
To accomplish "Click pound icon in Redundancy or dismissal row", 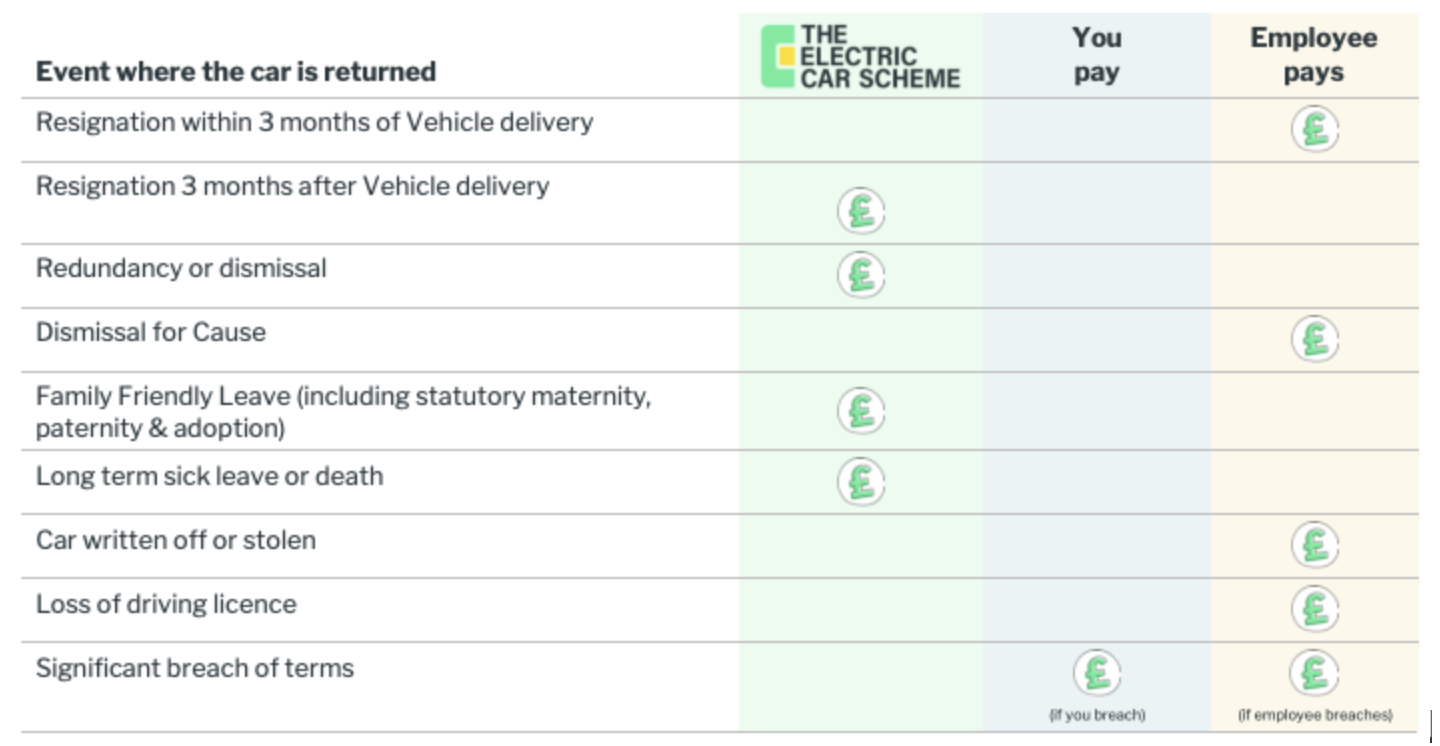I will coord(861,274).
